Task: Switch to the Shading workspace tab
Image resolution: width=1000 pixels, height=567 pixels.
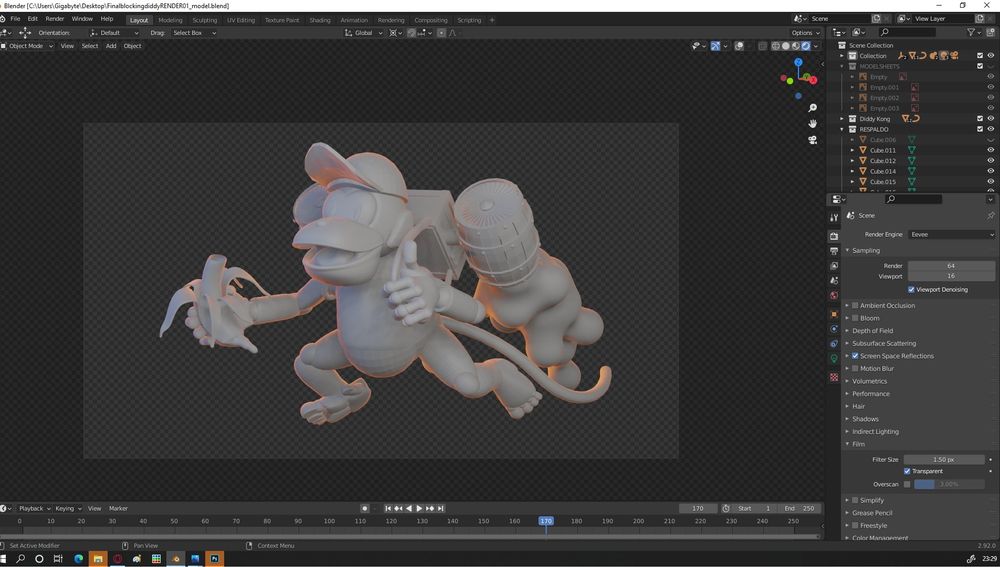Action: tap(320, 20)
